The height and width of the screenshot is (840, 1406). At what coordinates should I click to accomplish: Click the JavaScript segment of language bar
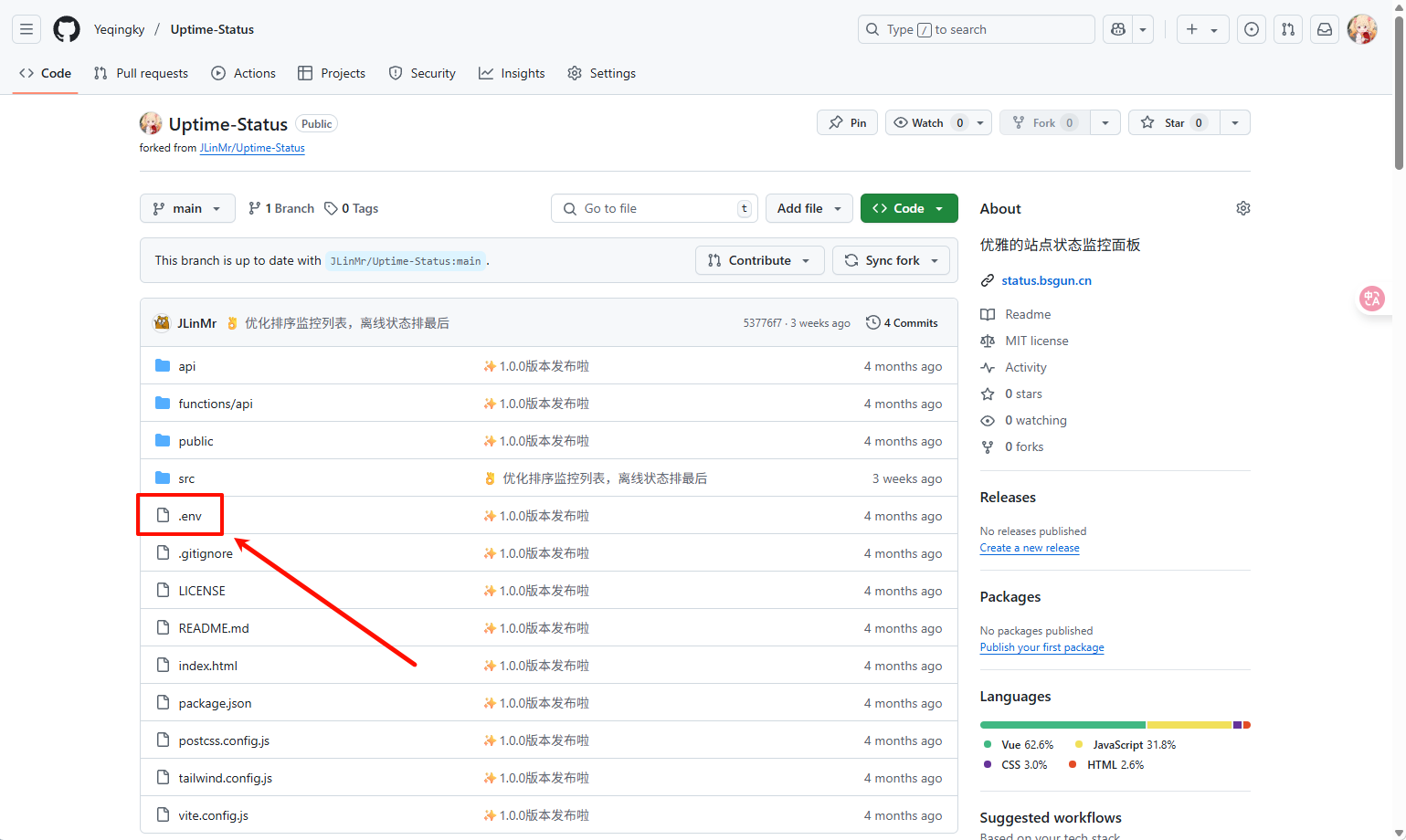1189,725
